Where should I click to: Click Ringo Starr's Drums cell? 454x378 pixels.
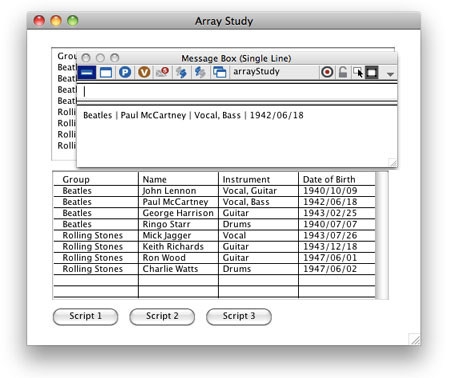(258, 224)
